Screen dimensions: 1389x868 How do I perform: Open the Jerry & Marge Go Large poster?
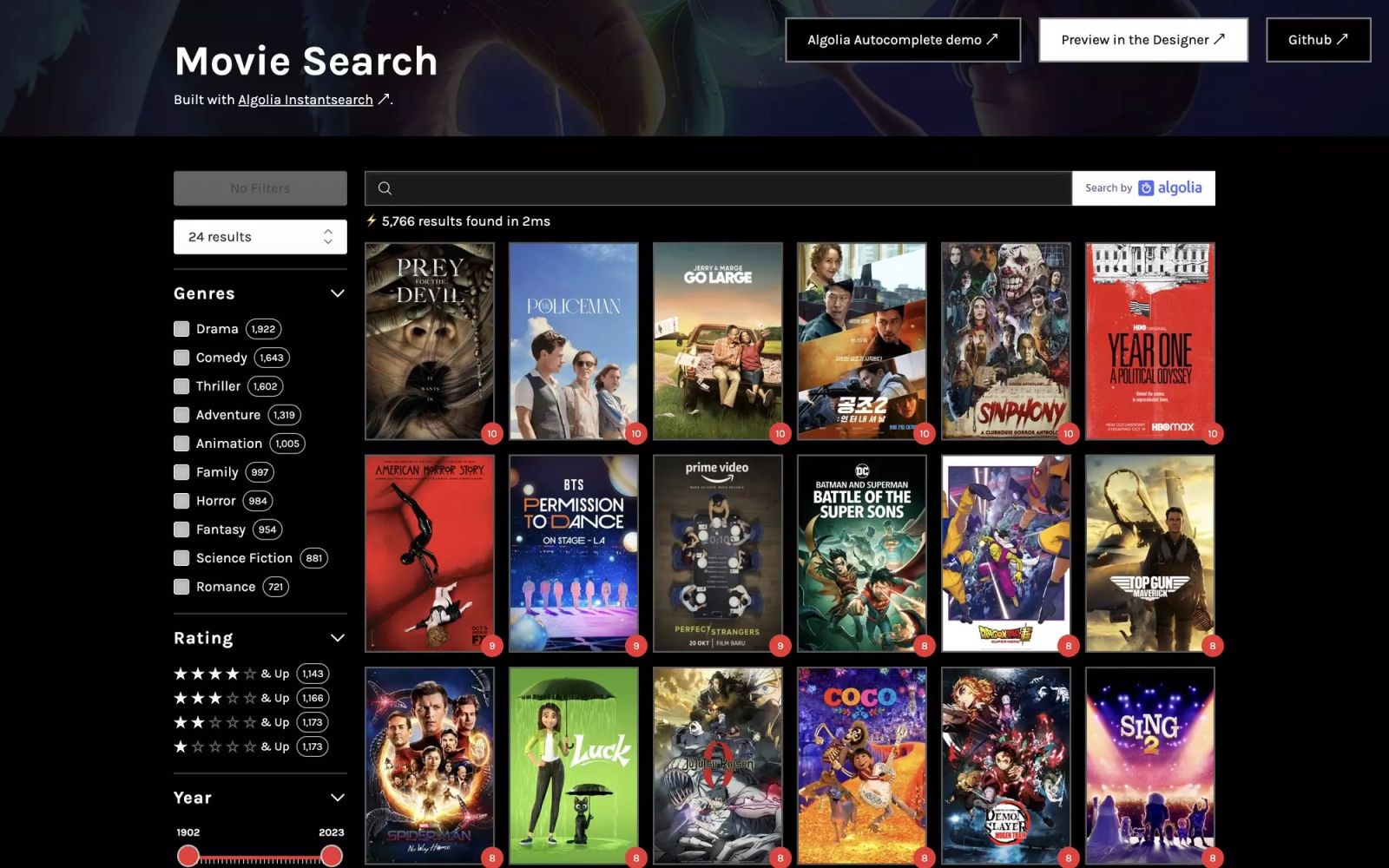tap(718, 341)
